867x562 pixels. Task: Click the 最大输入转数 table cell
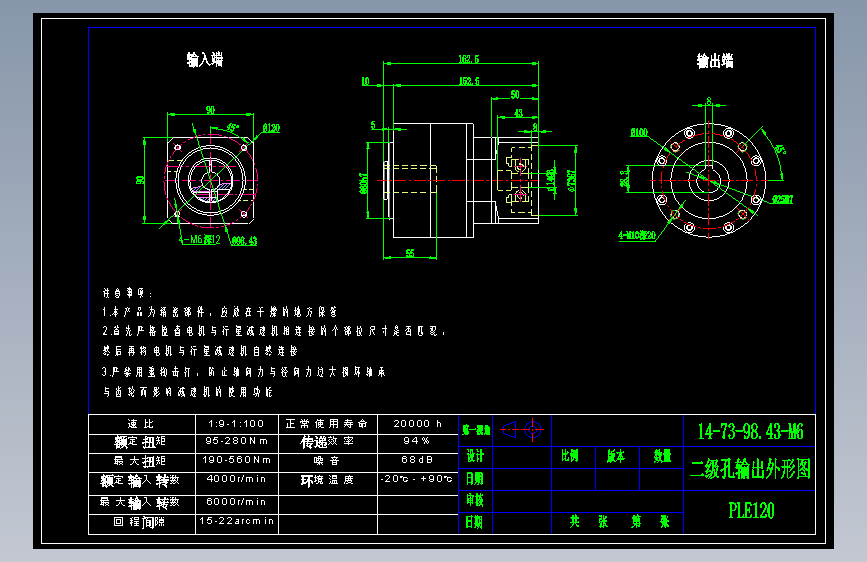click(142, 504)
